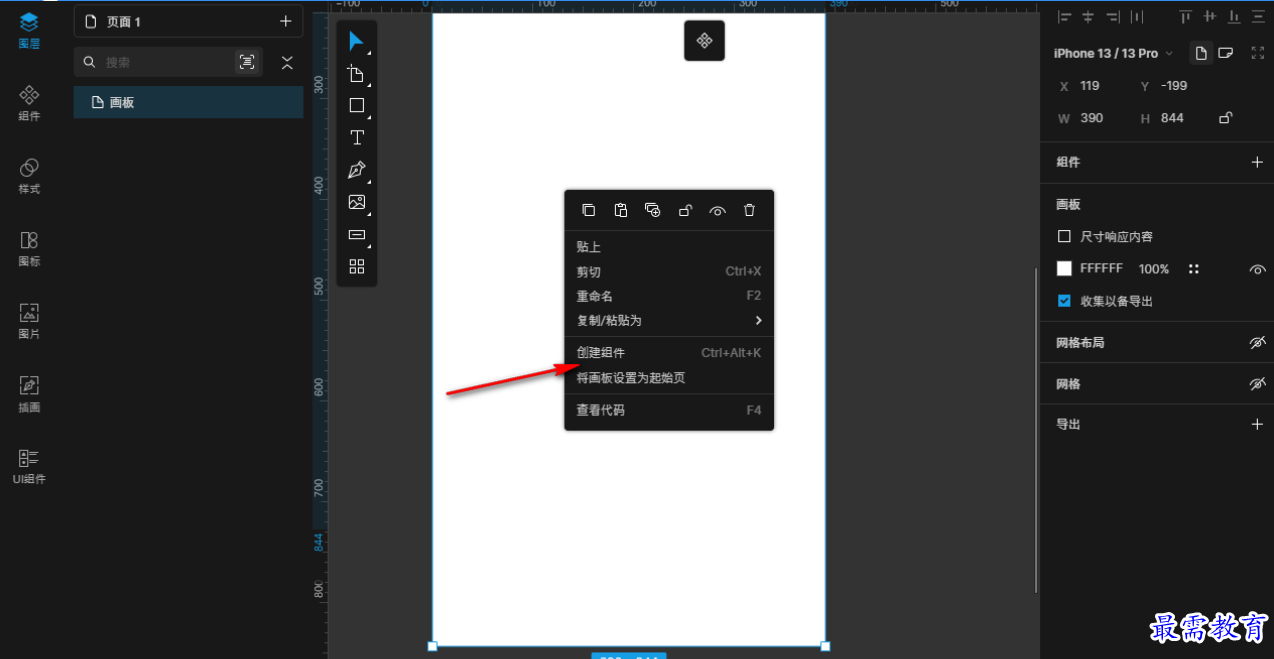This screenshot has width=1274, height=659.
Task: Align vertical centers icon
Action: [1210, 17]
